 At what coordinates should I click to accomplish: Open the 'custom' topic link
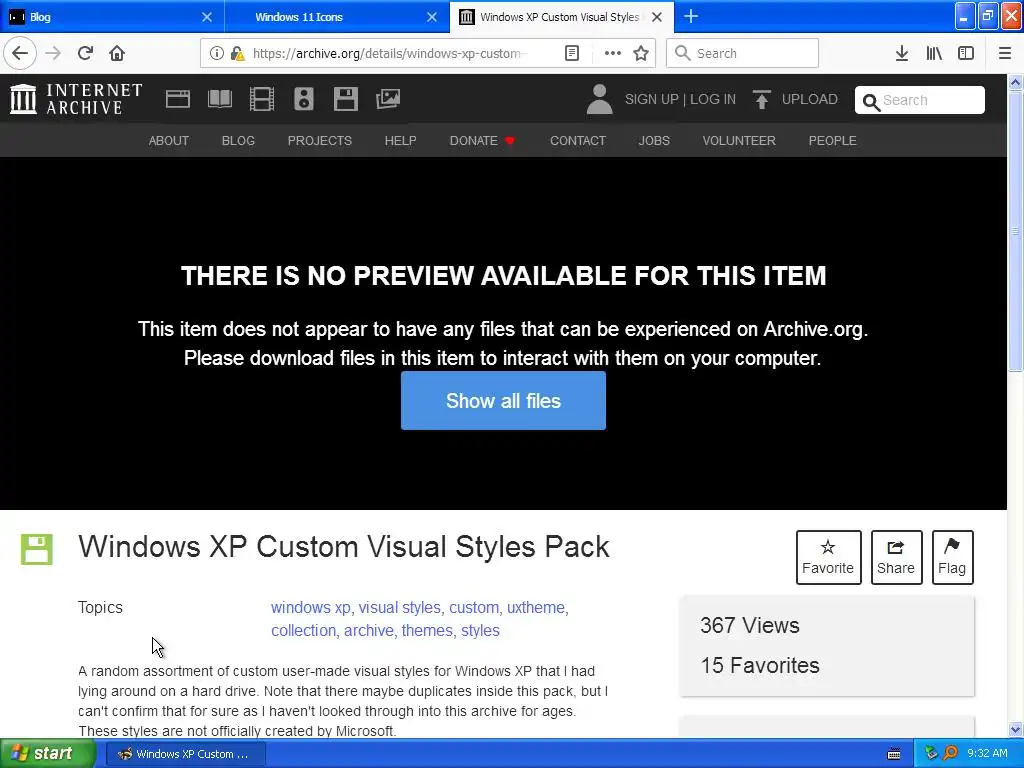[x=474, y=607]
